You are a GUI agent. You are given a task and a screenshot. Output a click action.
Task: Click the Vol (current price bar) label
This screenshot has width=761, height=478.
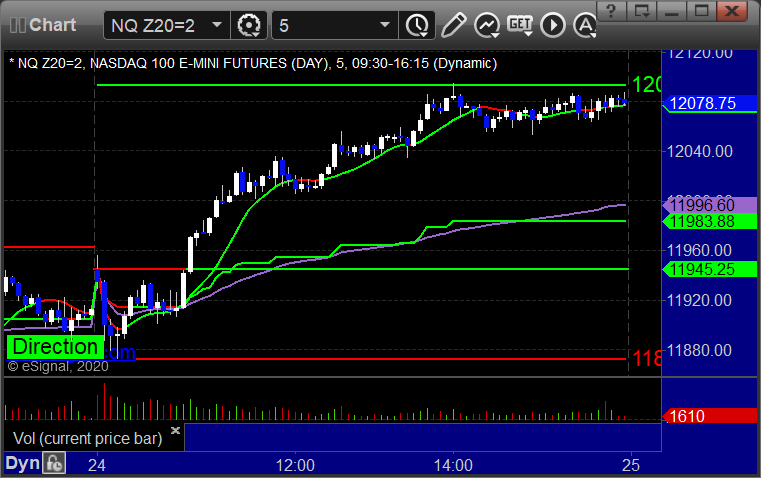(88, 438)
